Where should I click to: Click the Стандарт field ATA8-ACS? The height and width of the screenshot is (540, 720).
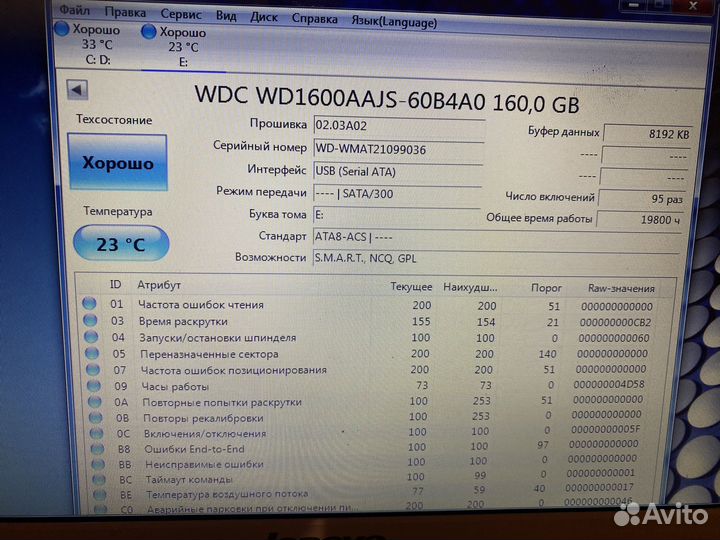pyautogui.click(x=496, y=238)
